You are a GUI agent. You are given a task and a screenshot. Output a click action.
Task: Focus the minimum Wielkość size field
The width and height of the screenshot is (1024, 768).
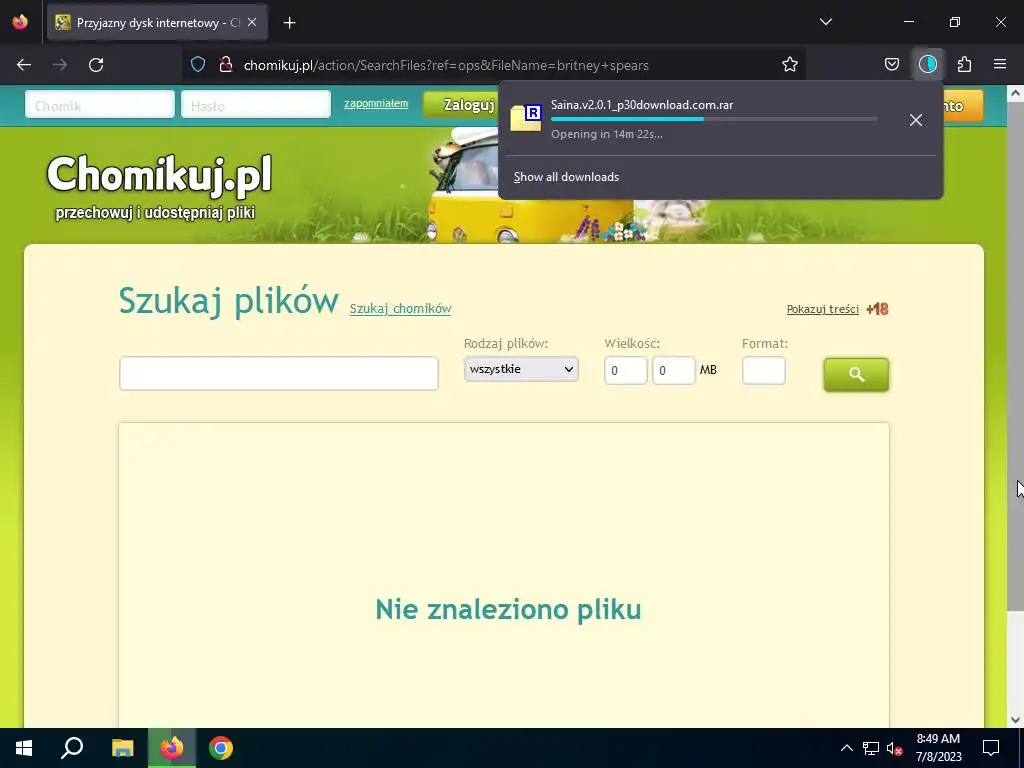(626, 370)
